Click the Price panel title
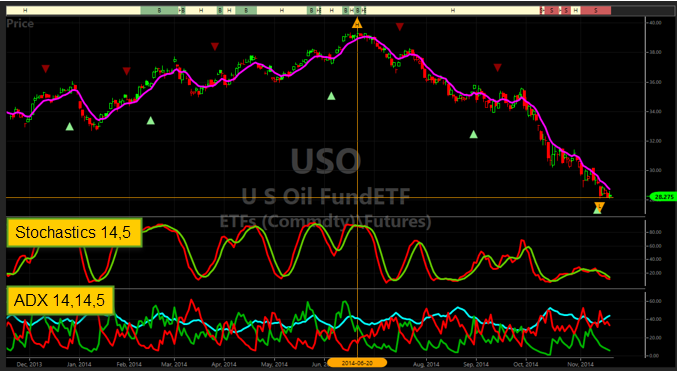This screenshot has height=371, width=677. click(20, 23)
